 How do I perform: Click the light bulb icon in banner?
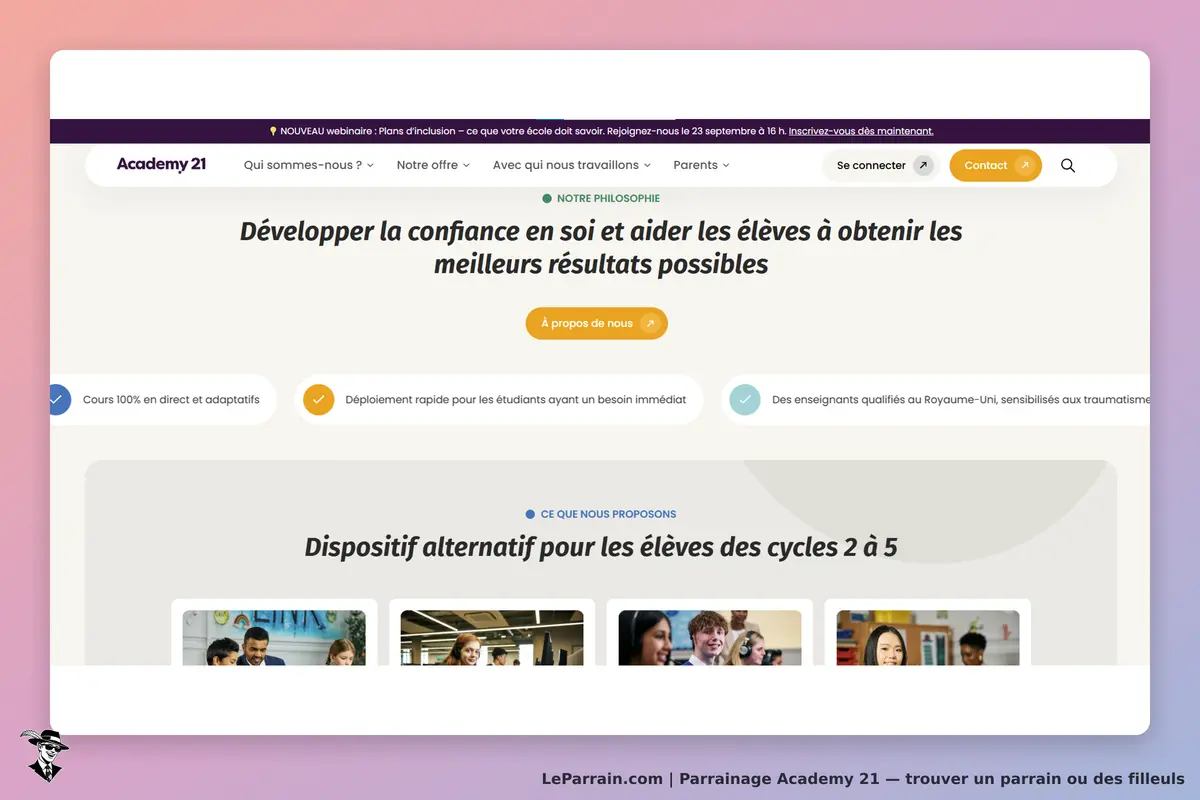[273, 131]
